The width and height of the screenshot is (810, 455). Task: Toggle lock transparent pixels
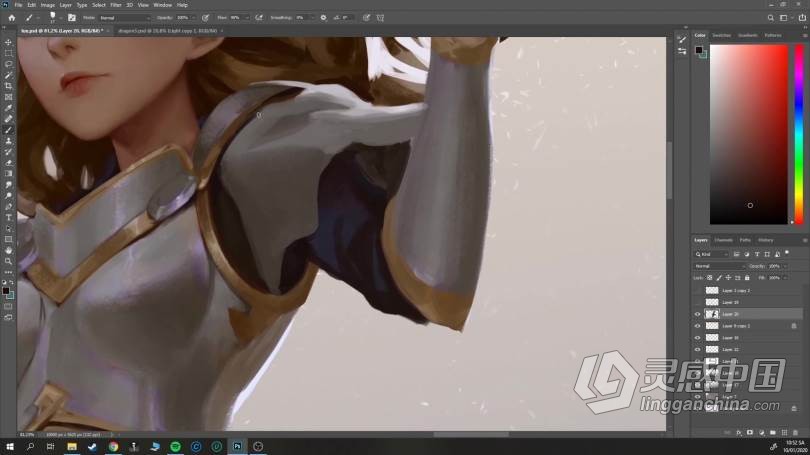[710, 278]
